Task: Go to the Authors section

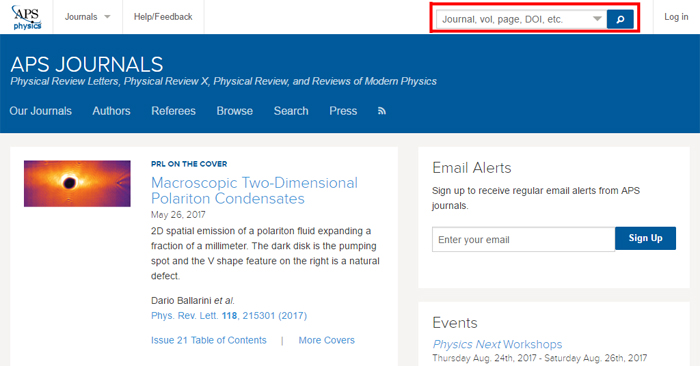Action: (111, 111)
